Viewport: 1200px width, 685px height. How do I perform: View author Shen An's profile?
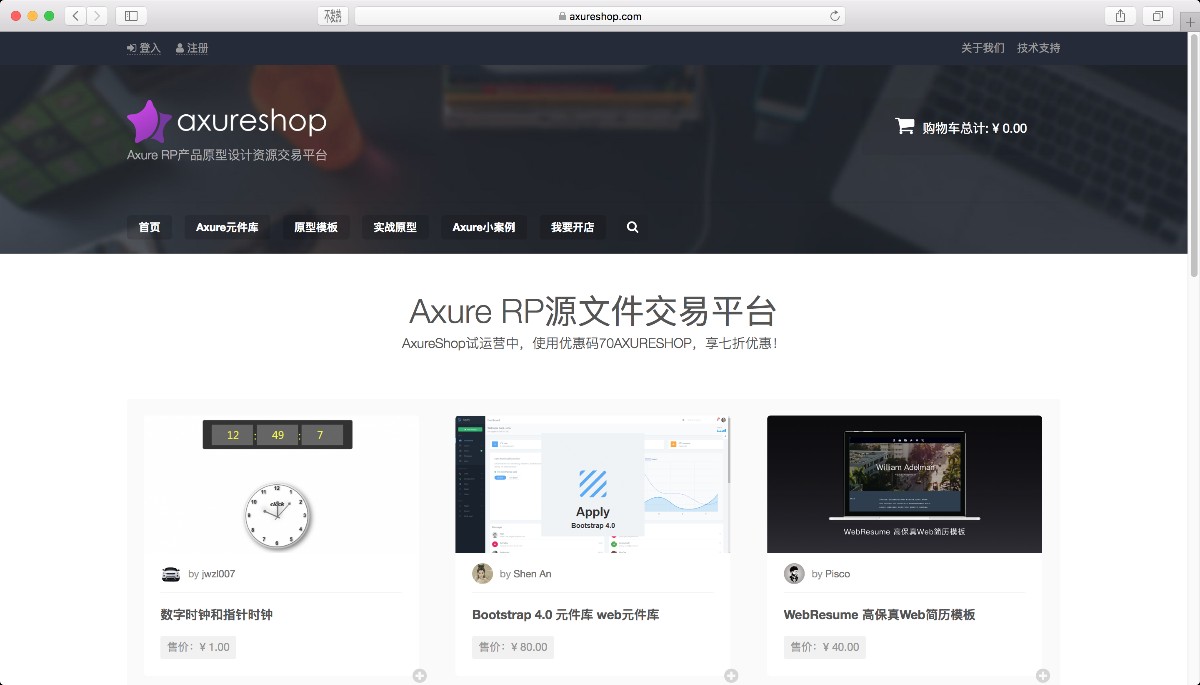pyautogui.click(x=532, y=574)
